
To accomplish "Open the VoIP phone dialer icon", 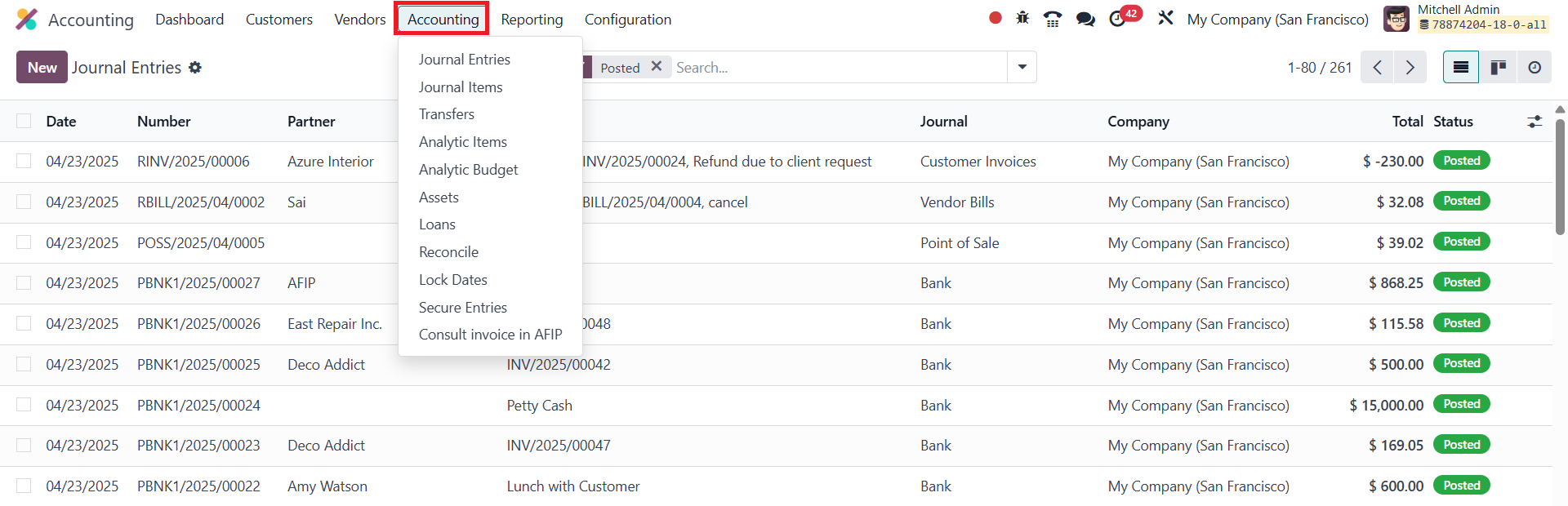I will pyautogui.click(x=1053, y=19).
